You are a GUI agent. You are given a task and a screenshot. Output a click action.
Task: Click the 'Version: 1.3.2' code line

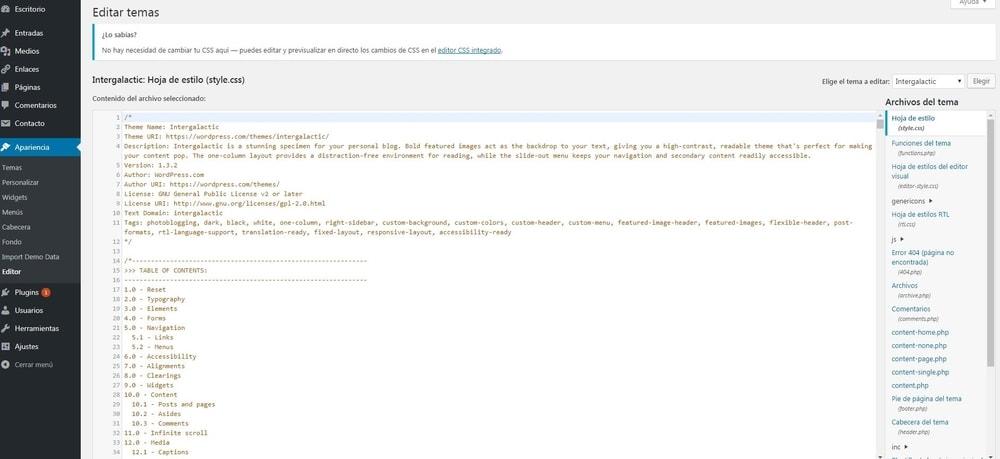[x=149, y=165]
